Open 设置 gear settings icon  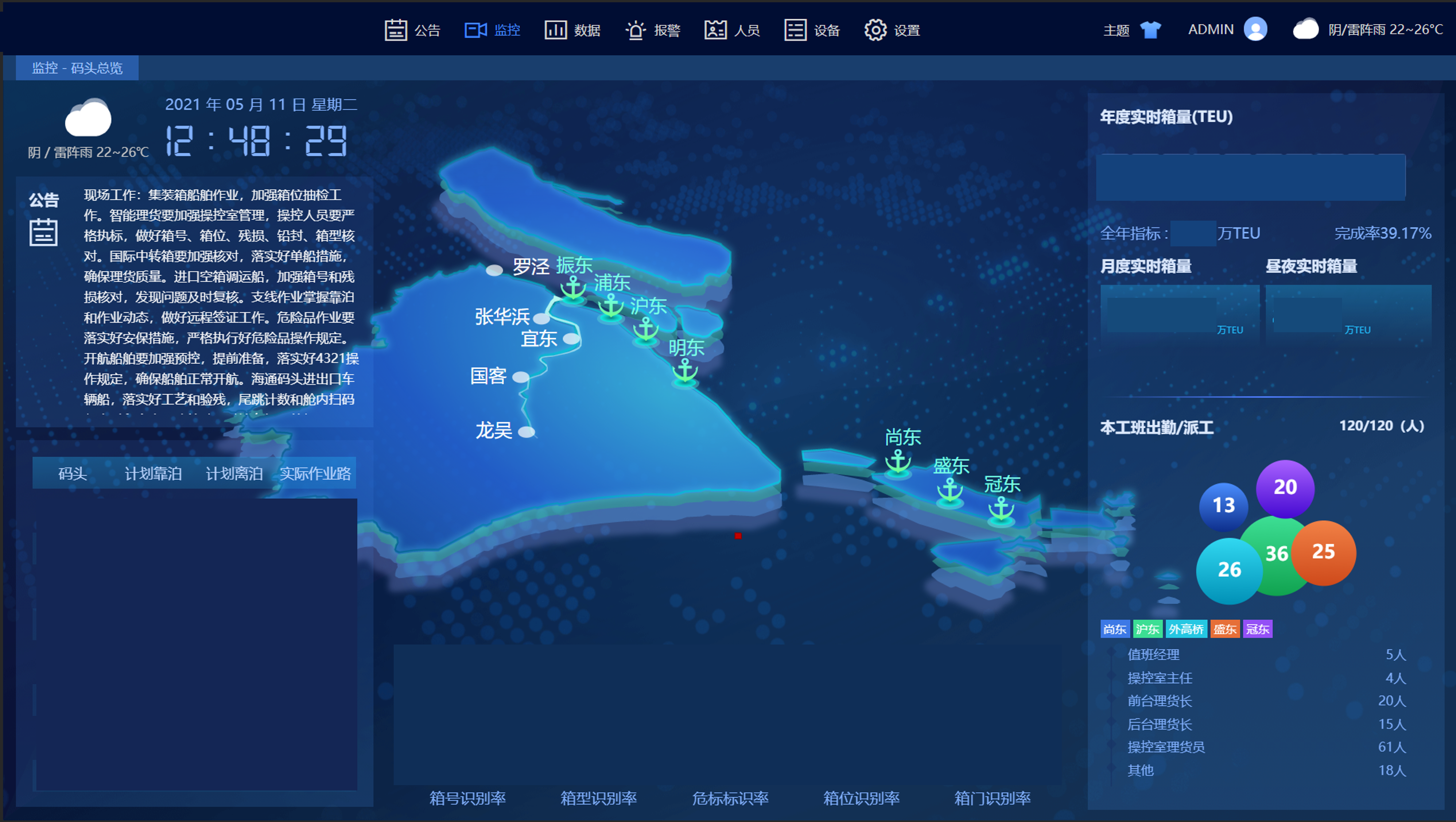point(875,30)
